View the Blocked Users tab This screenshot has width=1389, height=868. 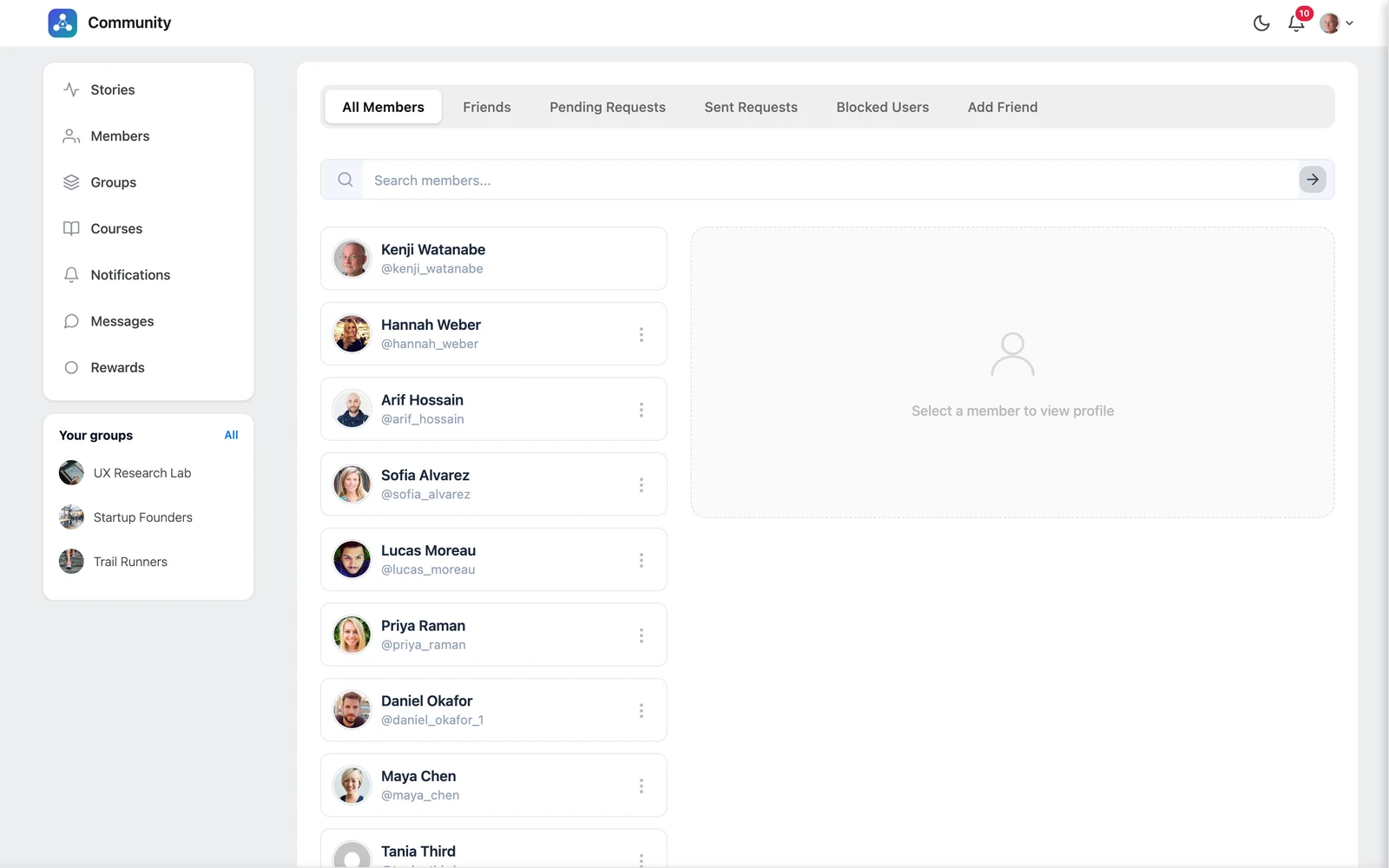(883, 107)
